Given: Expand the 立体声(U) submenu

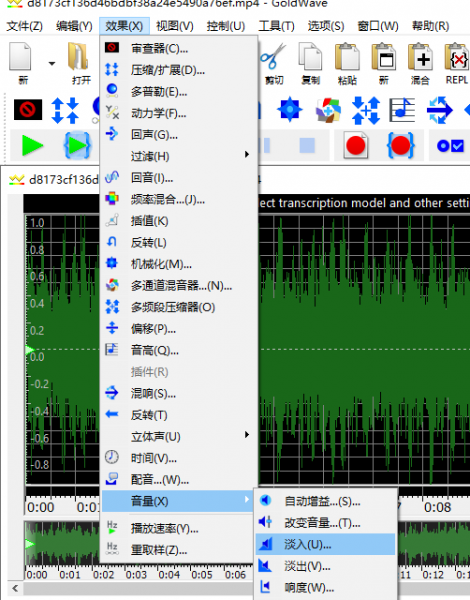Looking at the screenshot, I should (x=179, y=436).
